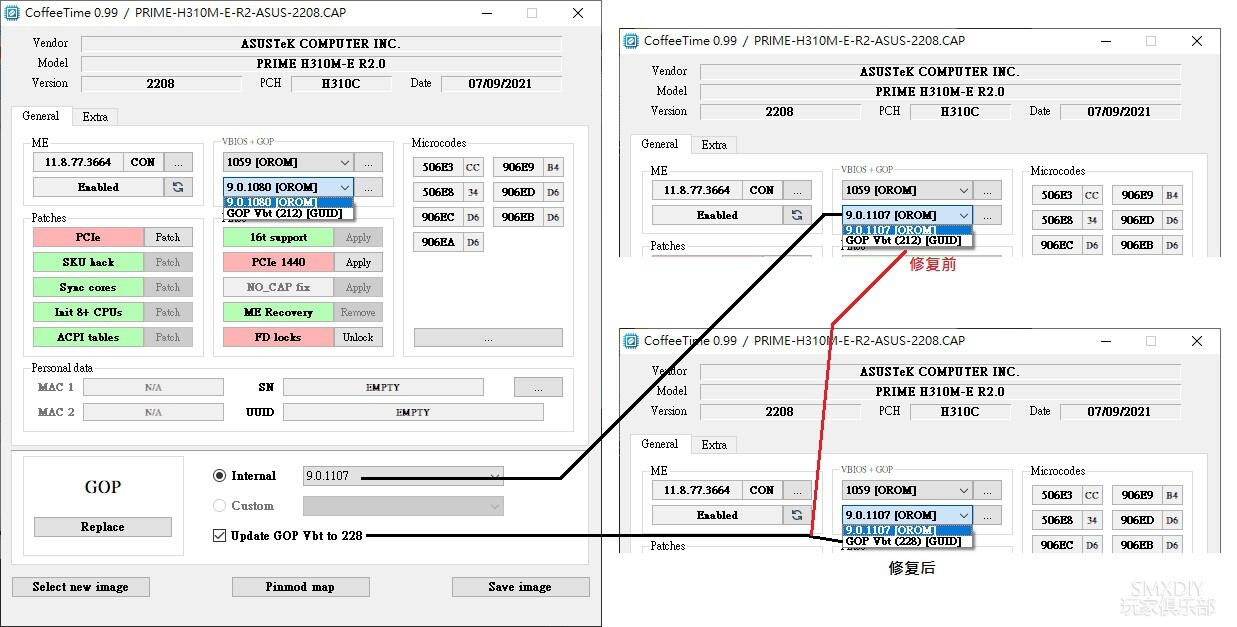Click CON button in main window ME section
The height and width of the screenshot is (627, 1237).
pos(143,162)
